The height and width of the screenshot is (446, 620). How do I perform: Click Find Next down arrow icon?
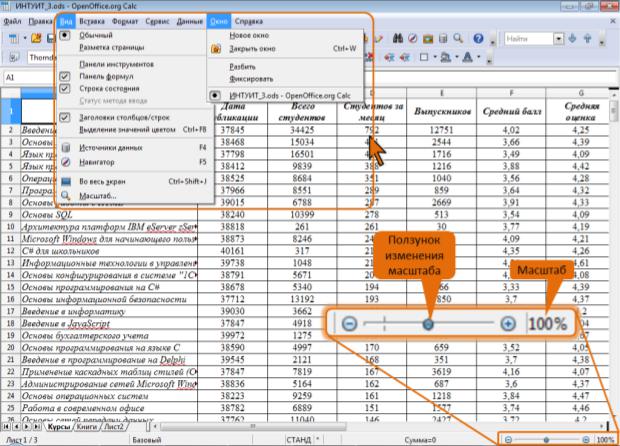[572, 38]
